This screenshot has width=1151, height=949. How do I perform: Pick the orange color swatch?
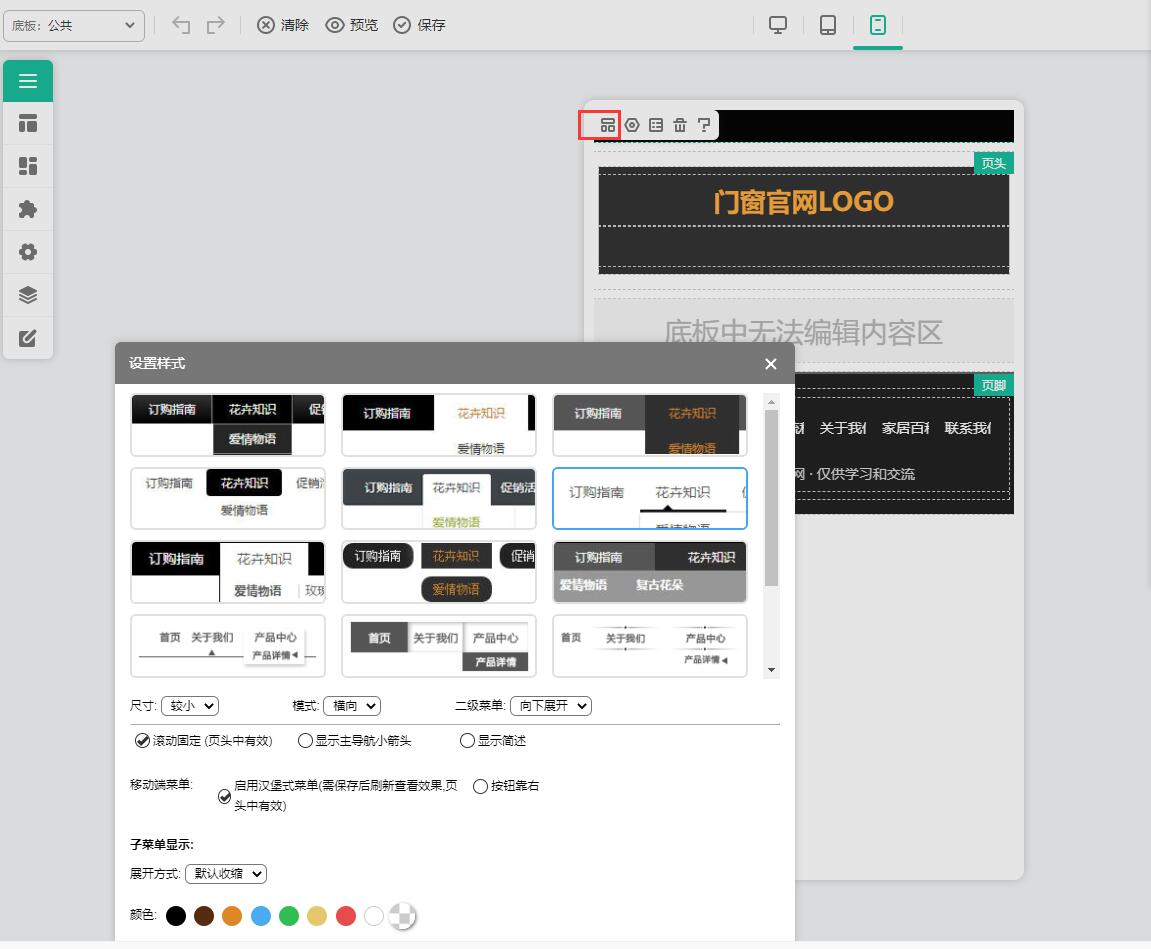[x=232, y=915]
